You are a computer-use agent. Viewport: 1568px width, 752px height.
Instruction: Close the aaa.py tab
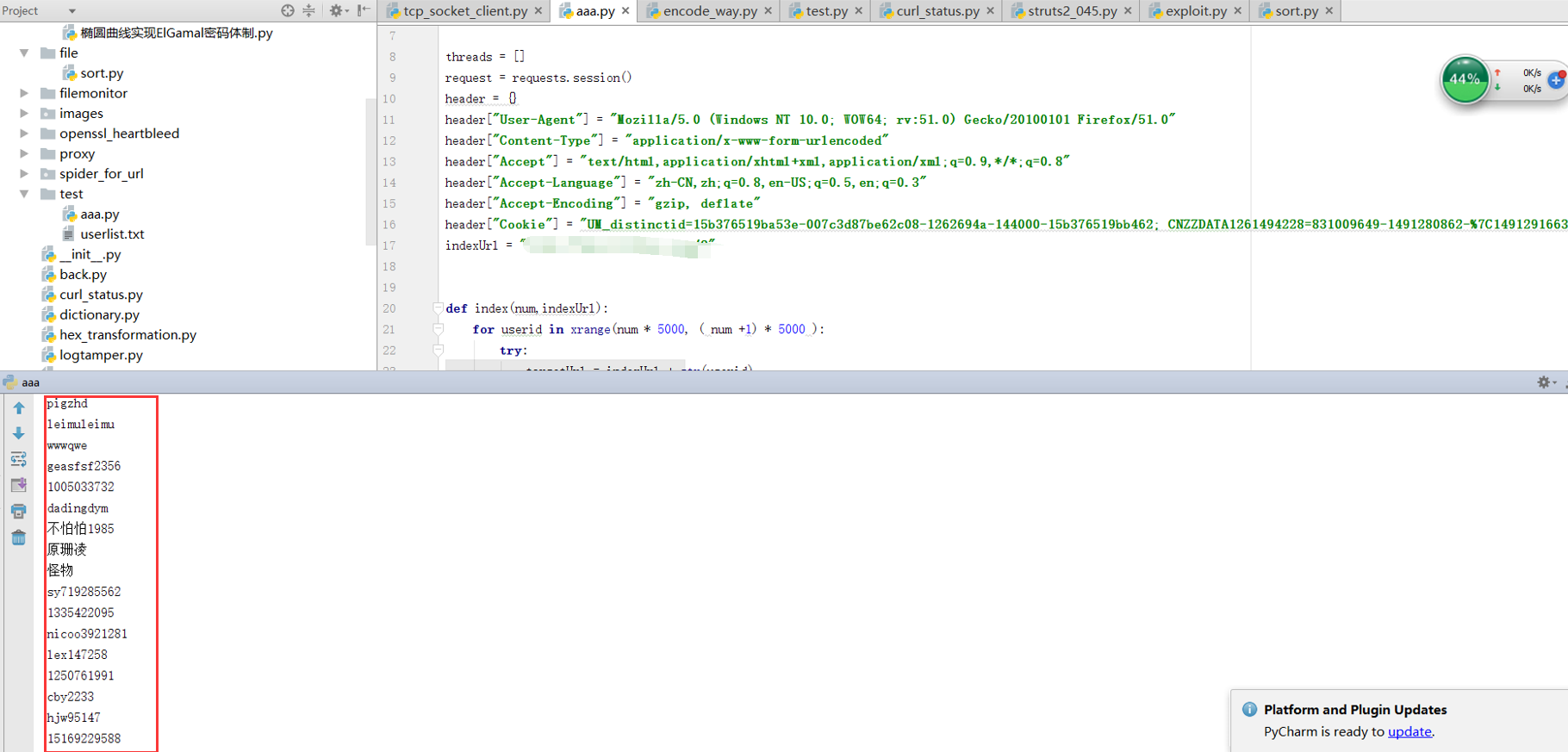tap(625, 11)
